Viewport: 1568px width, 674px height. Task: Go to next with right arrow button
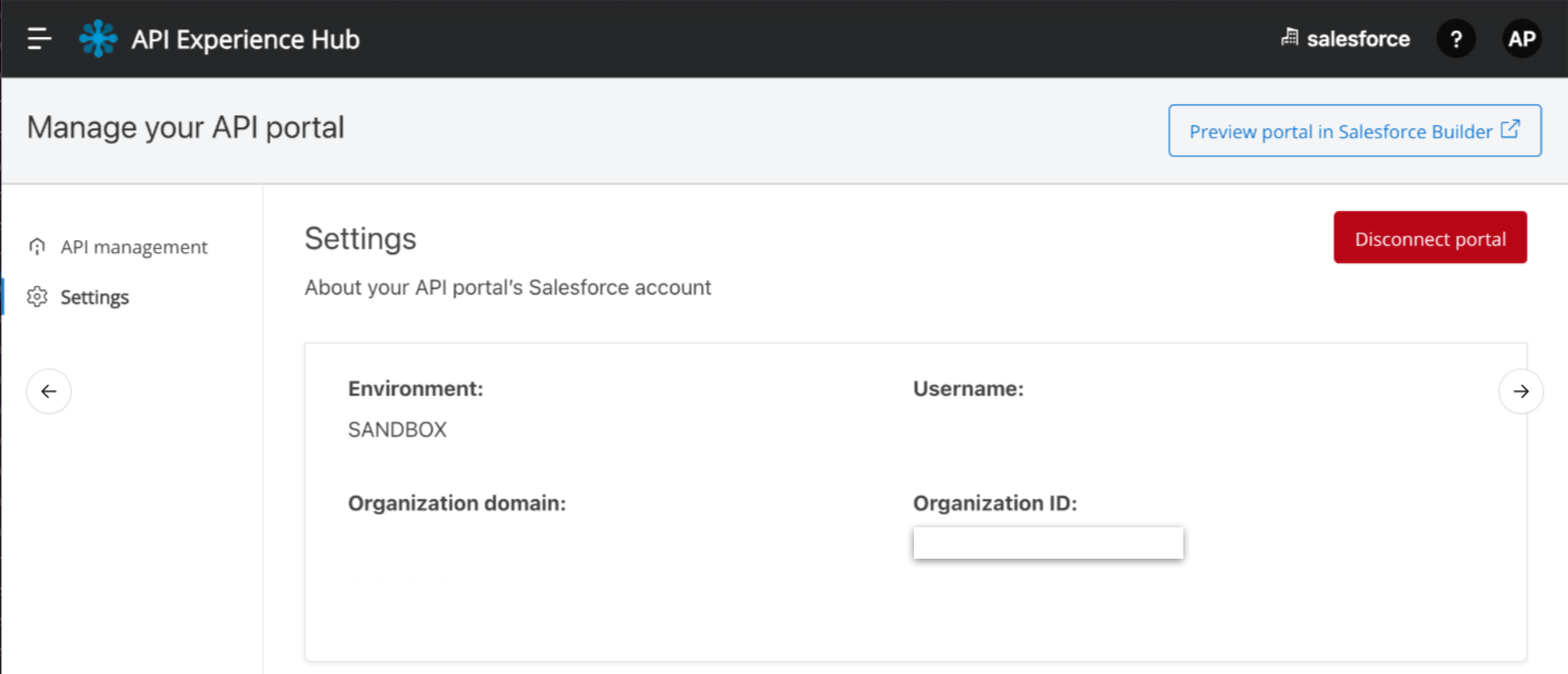click(1521, 391)
